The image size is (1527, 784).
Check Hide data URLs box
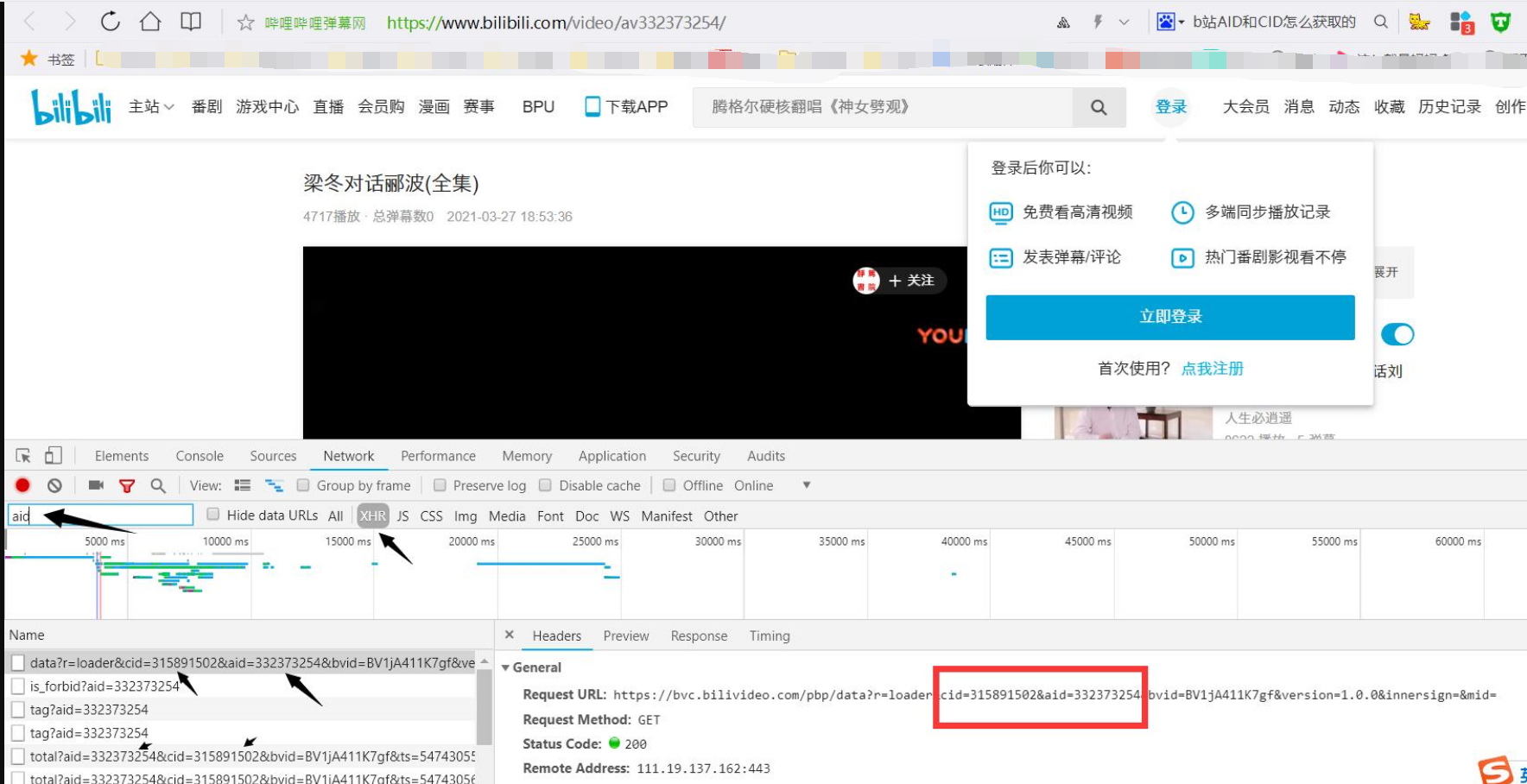[x=213, y=515]
